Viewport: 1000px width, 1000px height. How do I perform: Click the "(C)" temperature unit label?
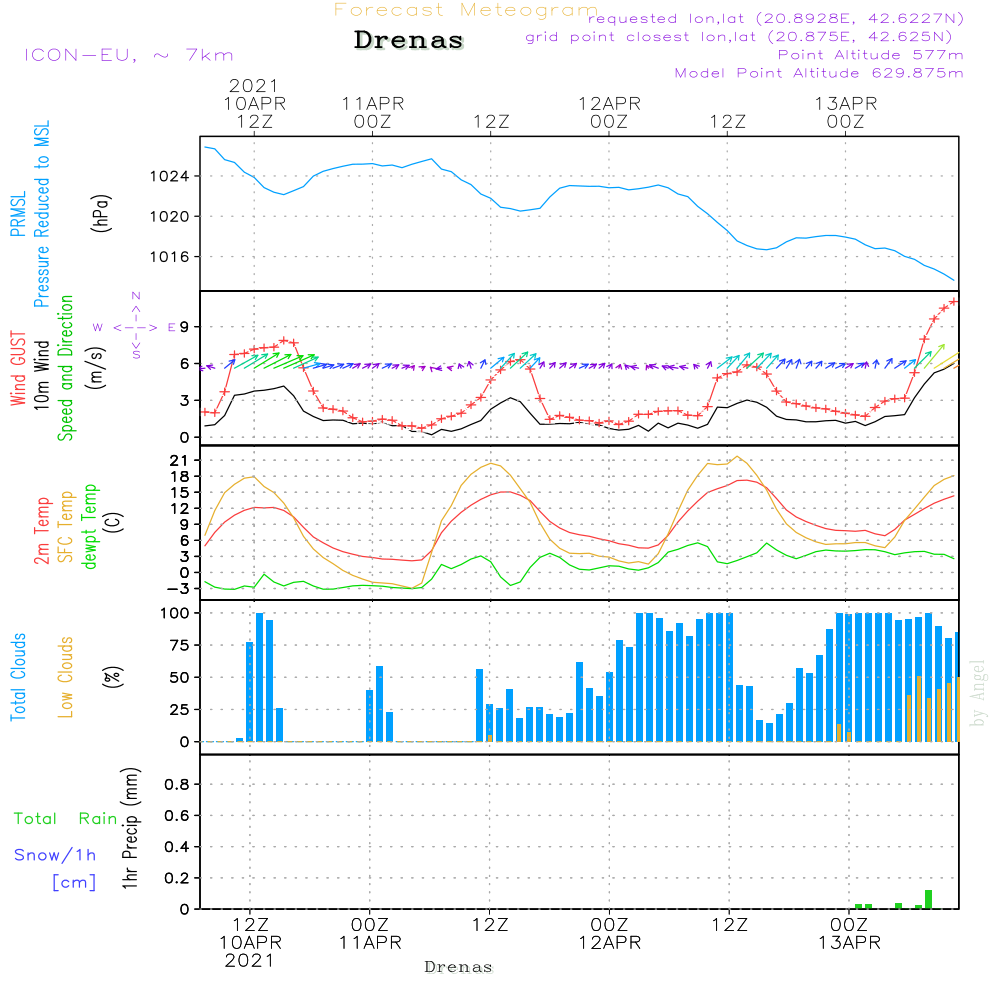(x=114, y=522)
